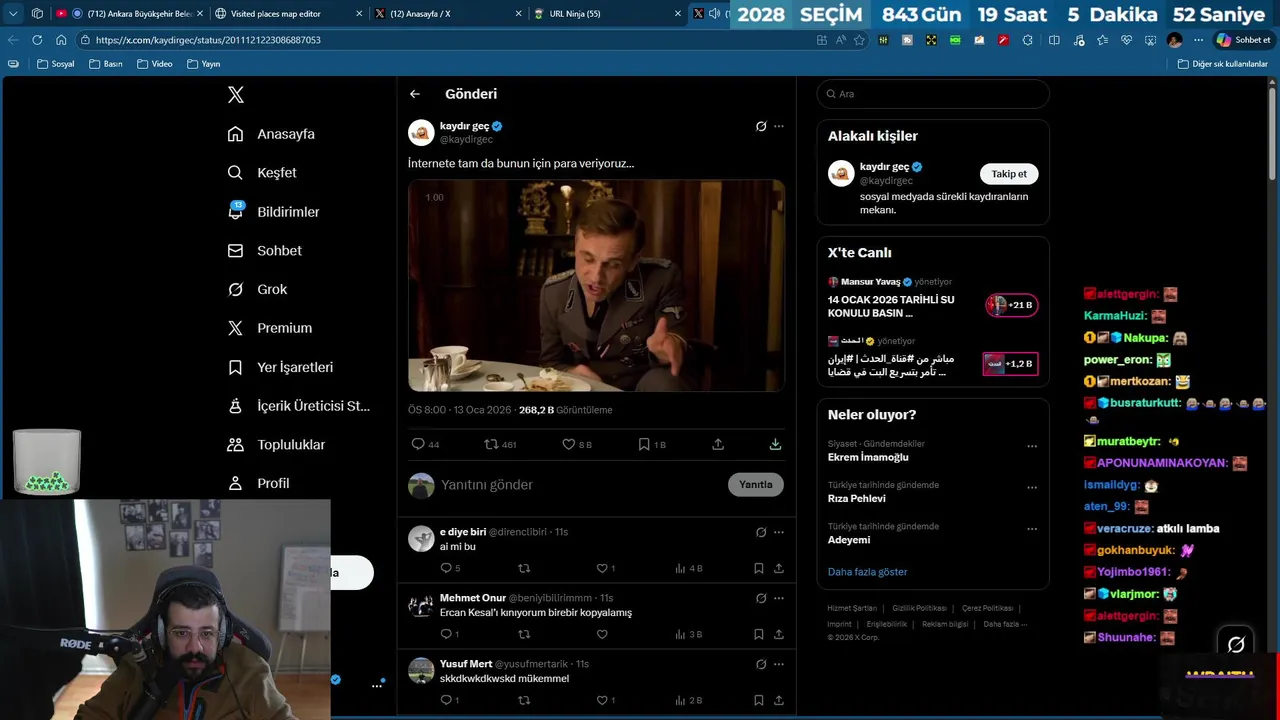The height and width of the screenshot is (720, 1280).
Task: Click Grok icon on Yusuf Mert's reply
Action: pyautogui.click(x=761, y=664)
